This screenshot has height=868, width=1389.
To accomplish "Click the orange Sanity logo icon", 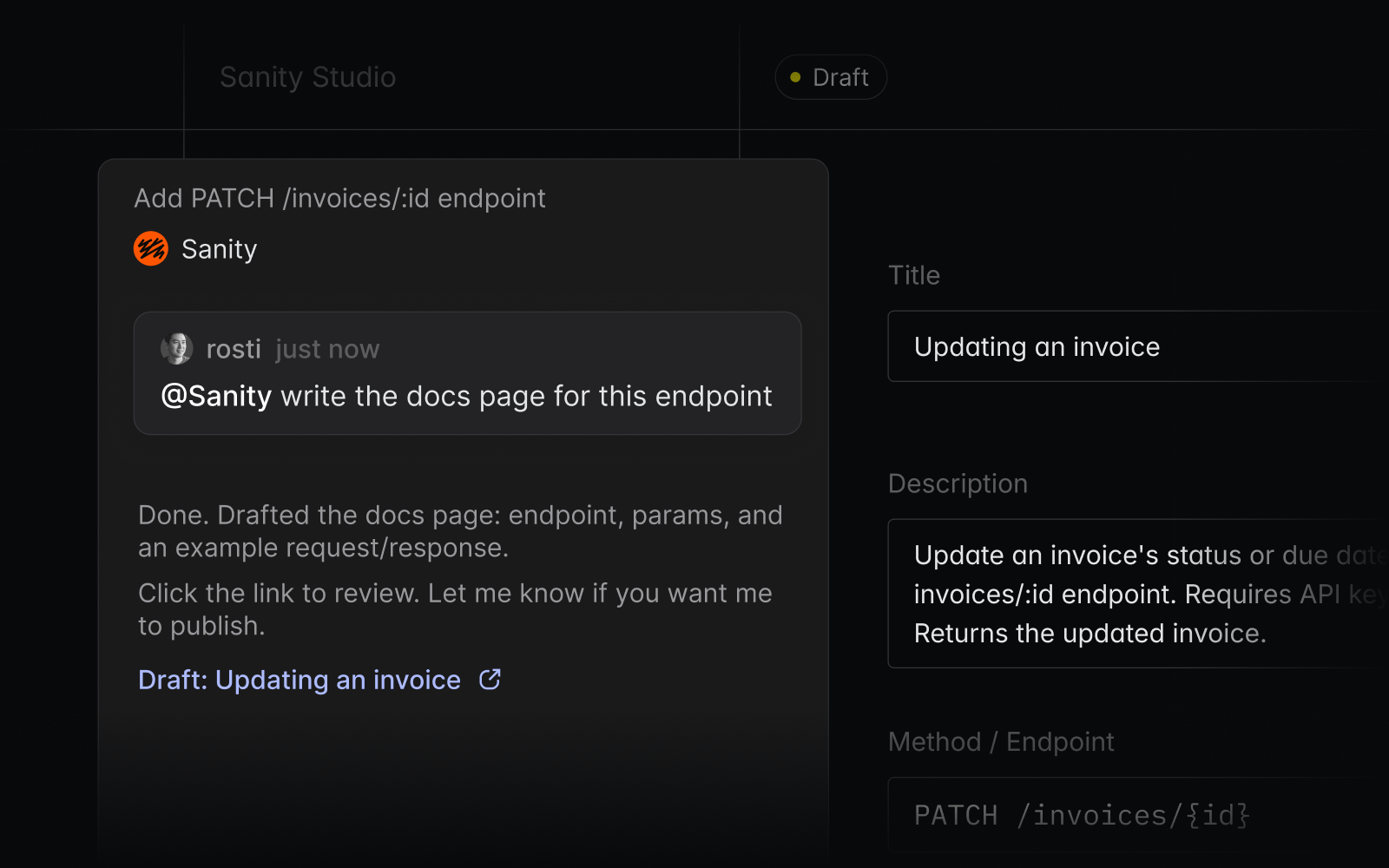I will [x=151, y=249].
